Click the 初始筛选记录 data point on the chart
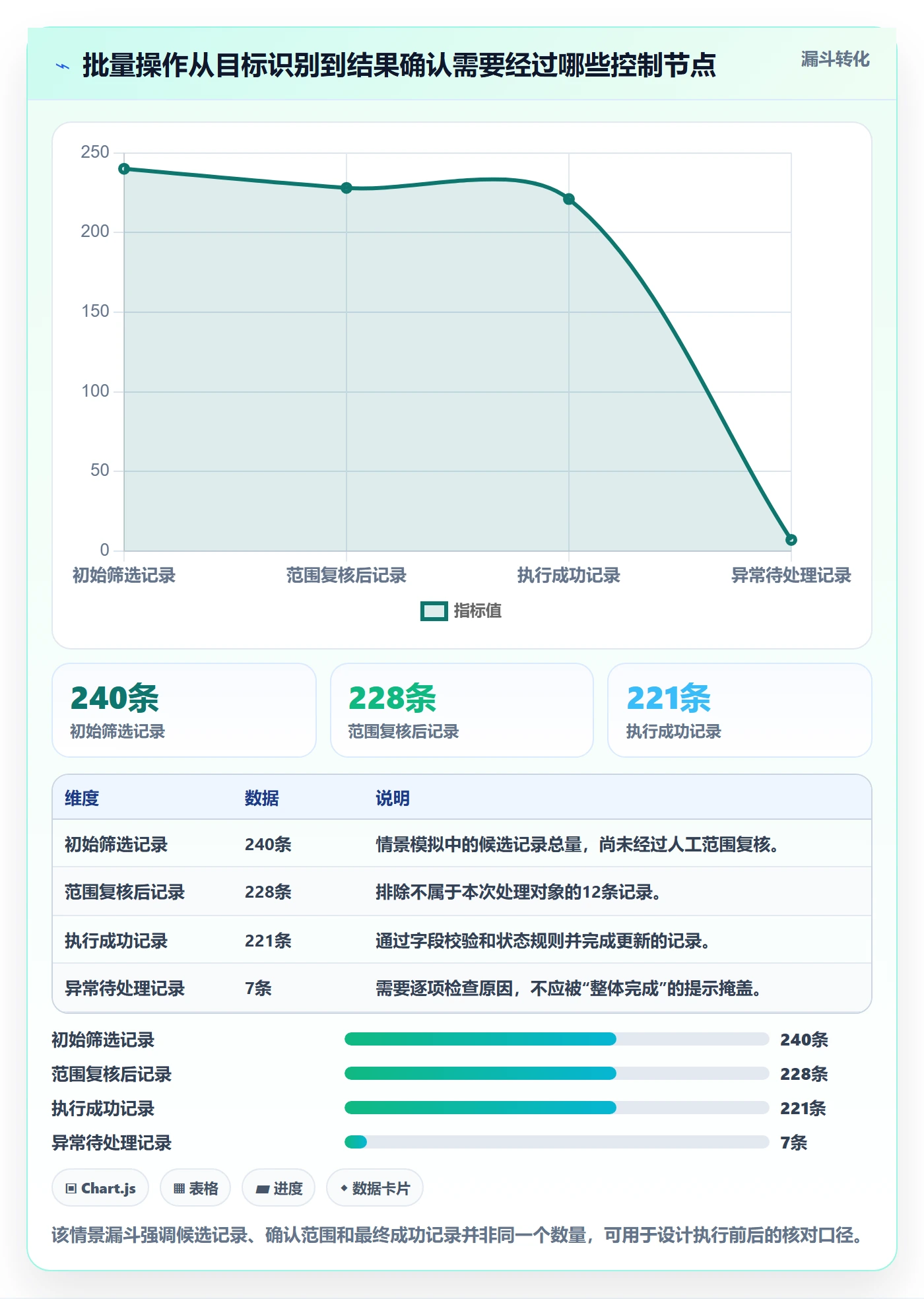 [124, 169]
